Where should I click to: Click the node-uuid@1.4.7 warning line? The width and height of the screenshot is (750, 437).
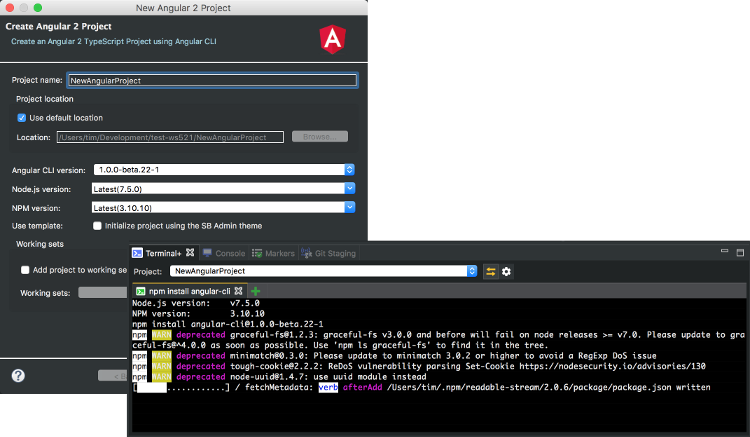(x=279, y=377)
